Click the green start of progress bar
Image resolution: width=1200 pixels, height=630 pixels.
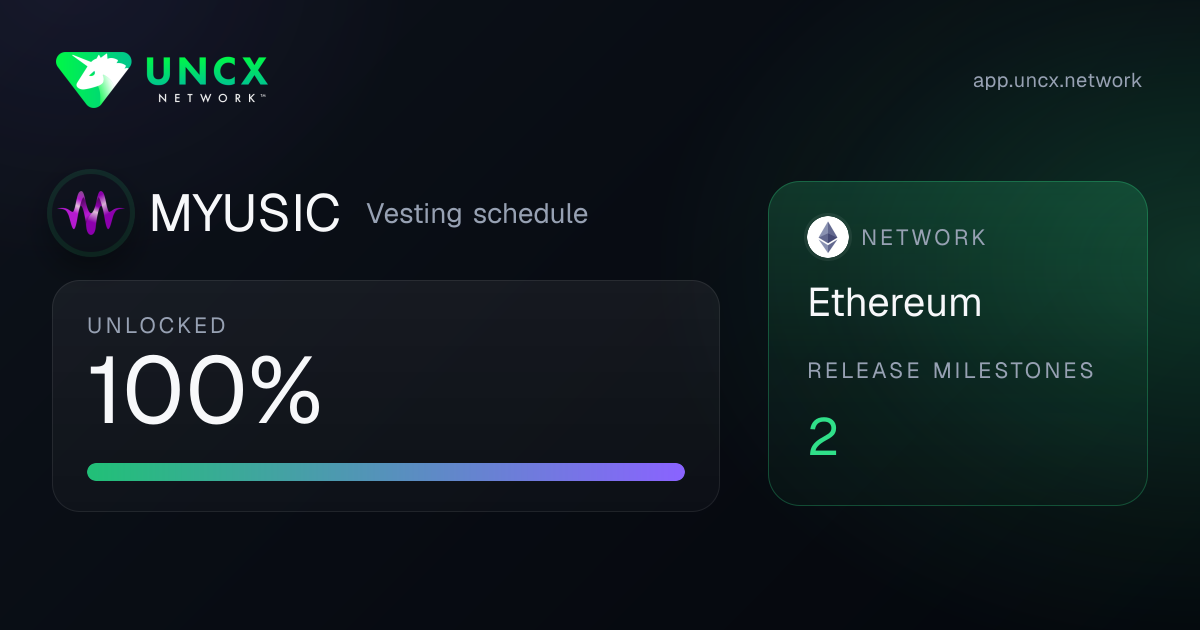pyautogui.click(x=102, y=472)
